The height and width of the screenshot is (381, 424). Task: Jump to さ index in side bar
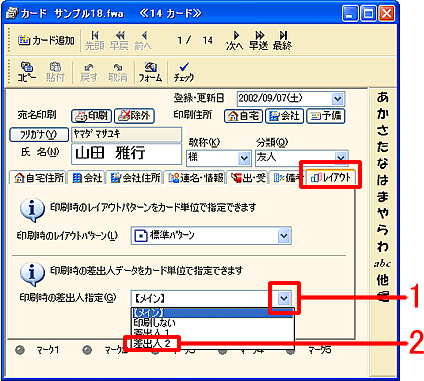tap(383, 130)
